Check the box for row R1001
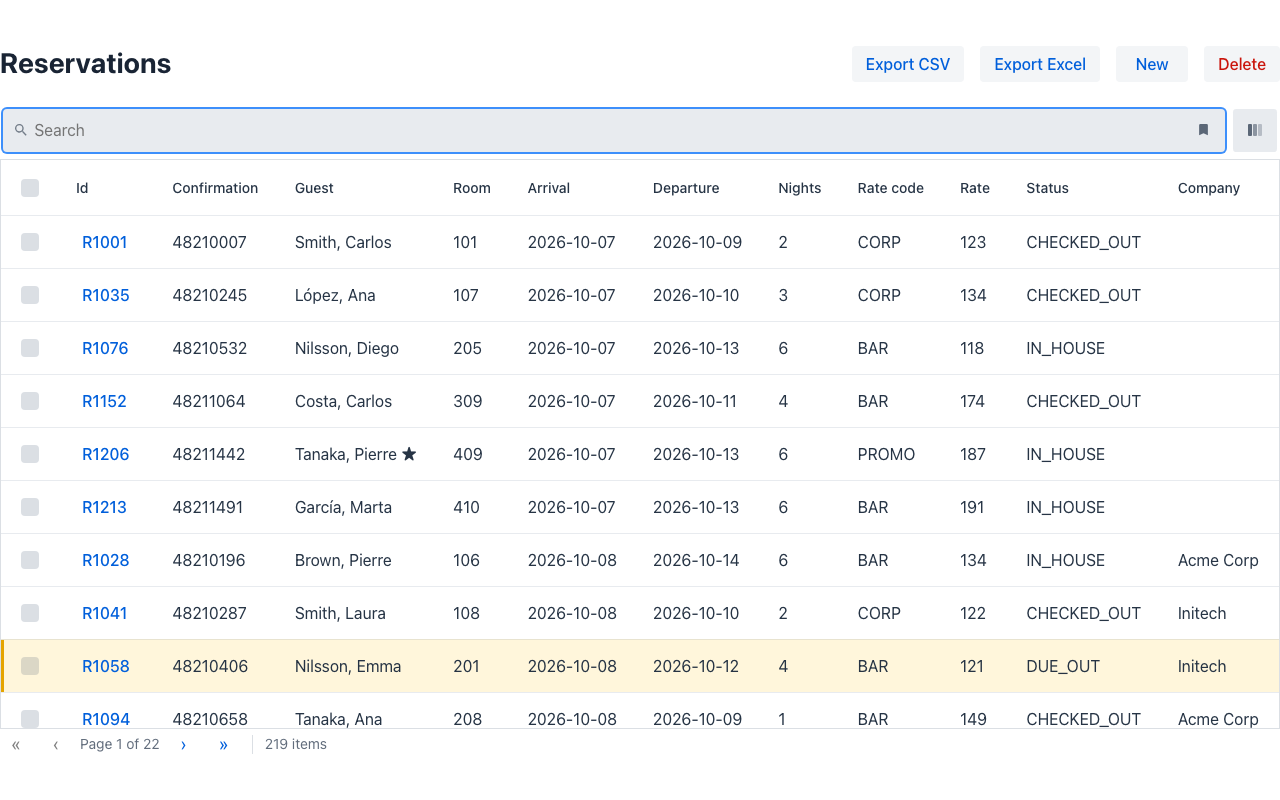The width and height of the screenshot is (1280, 800). coord(30,242)
